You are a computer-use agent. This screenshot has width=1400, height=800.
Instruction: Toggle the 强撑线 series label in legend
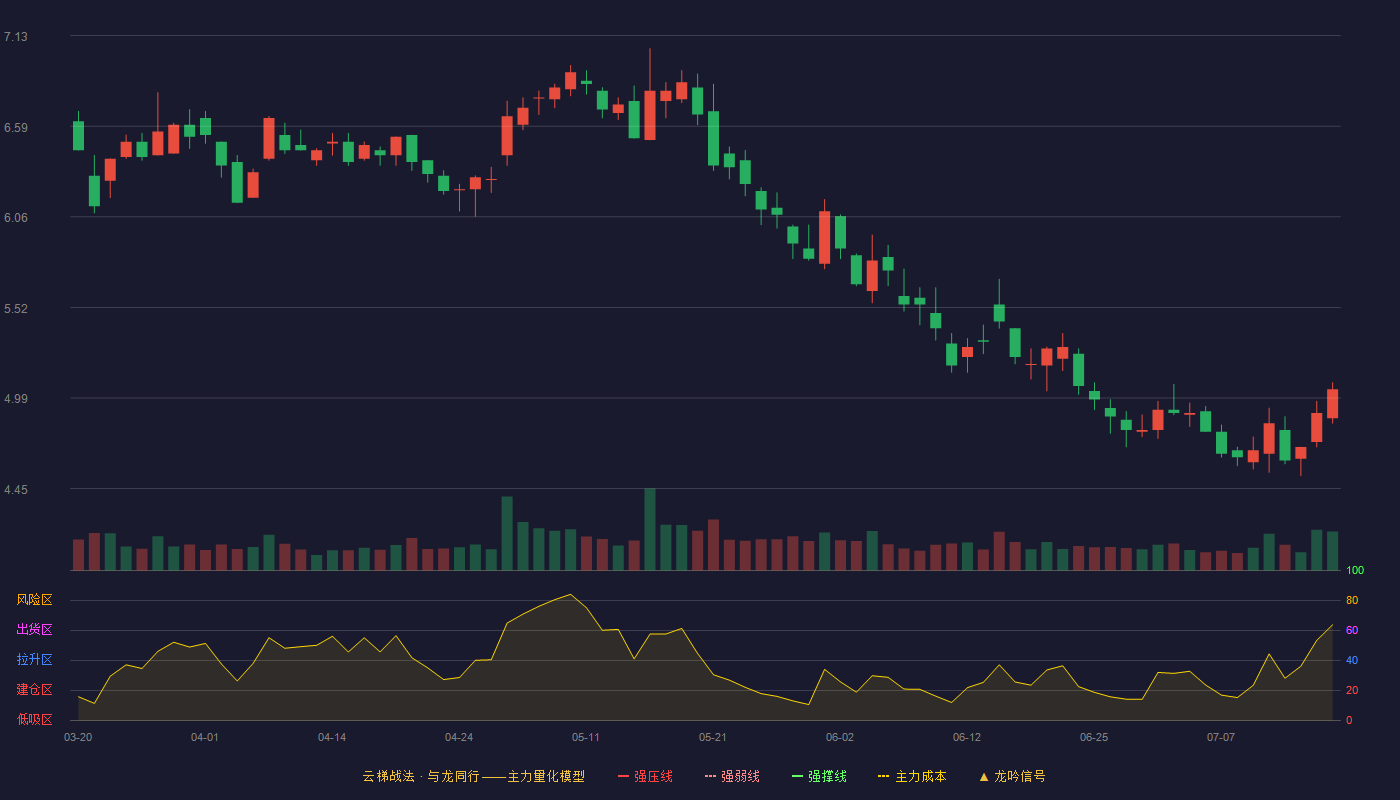pos(827,776)
